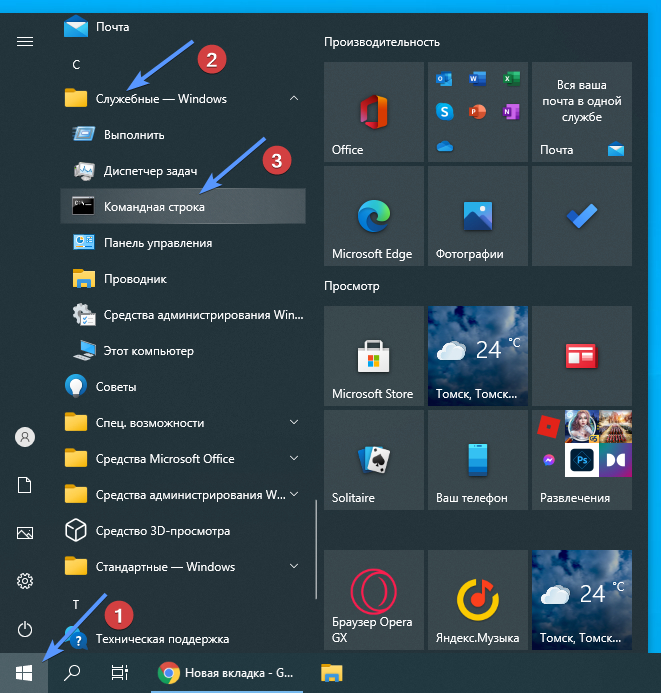661x693 pixels.
Task: Open the red News tile
Action: 582,356
